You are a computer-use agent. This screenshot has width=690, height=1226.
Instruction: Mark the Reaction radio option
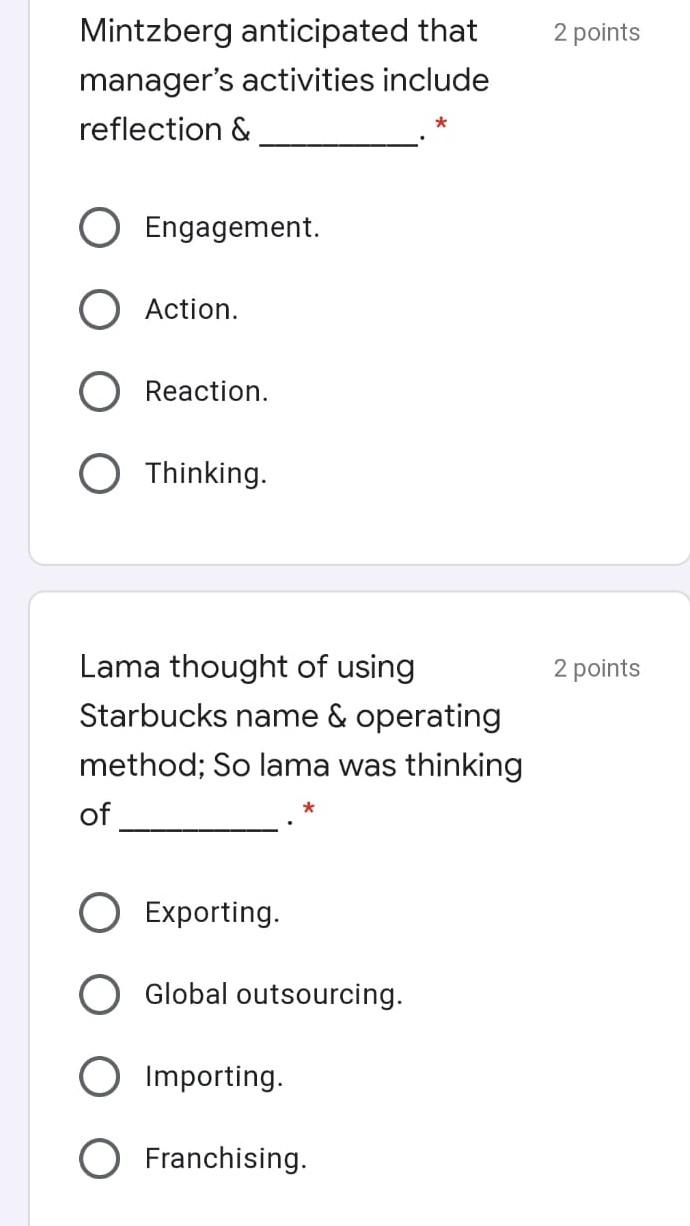point(100,392)
